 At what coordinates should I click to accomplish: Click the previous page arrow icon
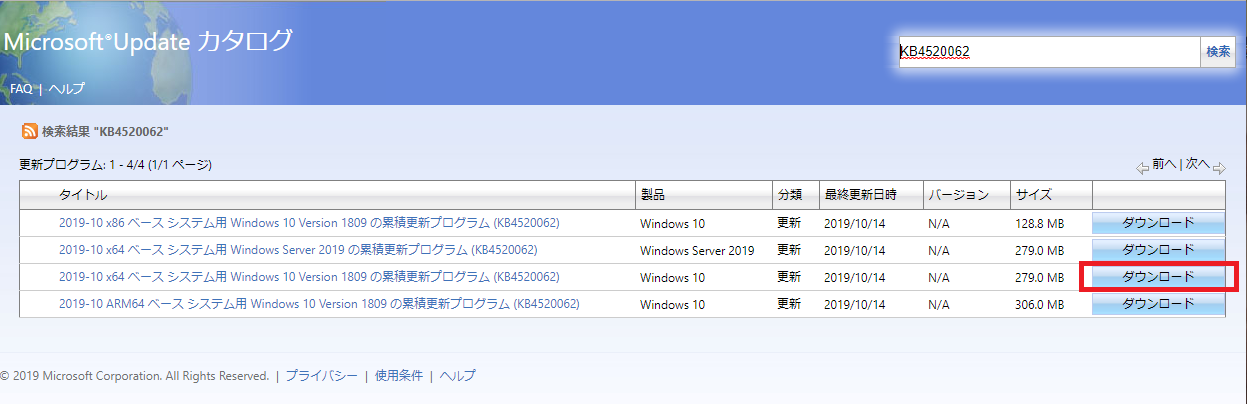pyautogui.click(x=1141, y=168)
